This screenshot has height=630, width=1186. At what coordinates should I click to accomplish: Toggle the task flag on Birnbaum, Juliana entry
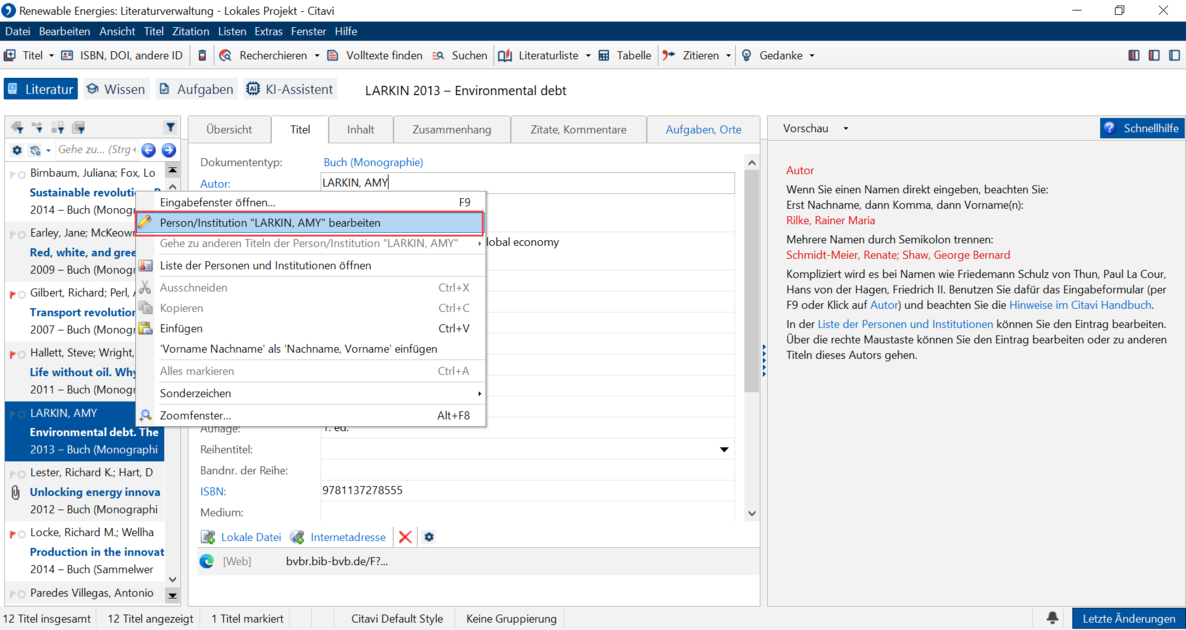pyautogui.click(x=13, y=174)
